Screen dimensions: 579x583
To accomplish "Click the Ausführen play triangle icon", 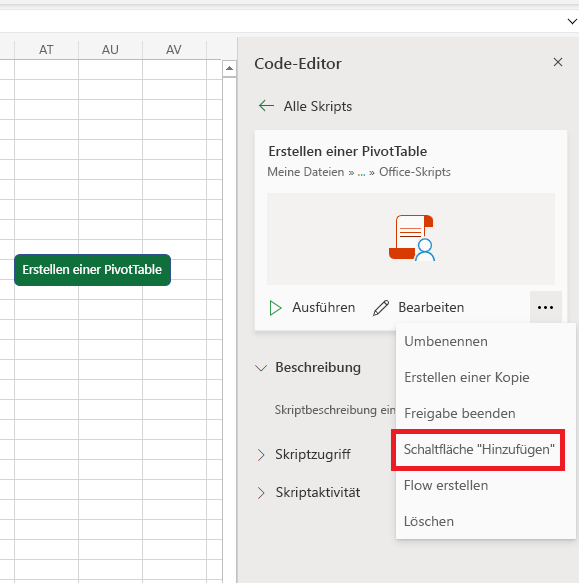I will click(x=275, y=308).
